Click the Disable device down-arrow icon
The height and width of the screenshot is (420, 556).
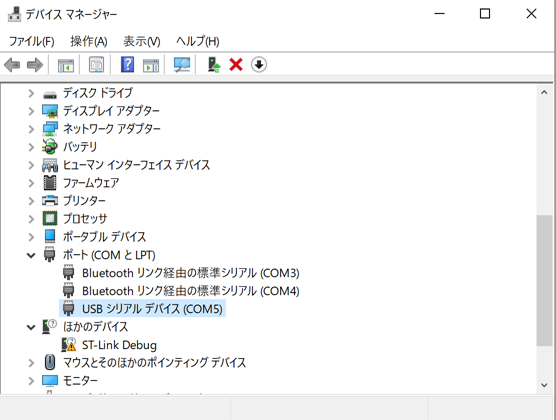(259, 65)
